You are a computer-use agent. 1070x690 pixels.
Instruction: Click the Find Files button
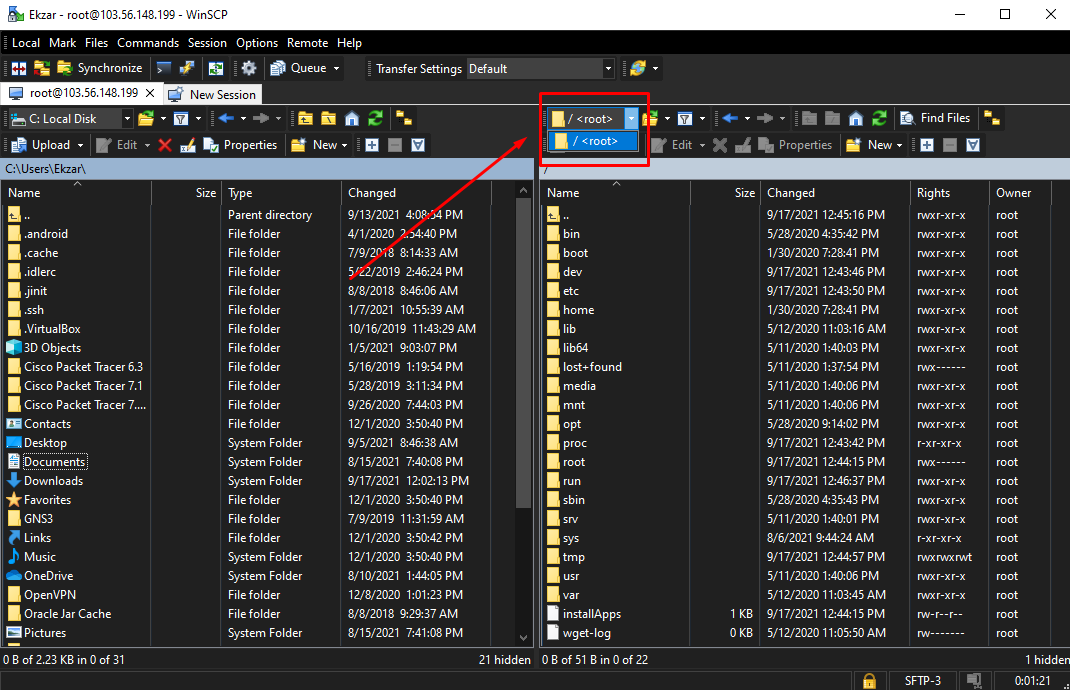[x=935, y=118]
